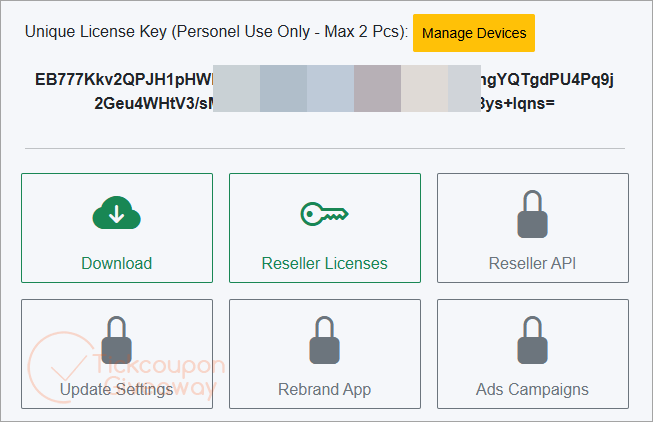Click the green cloud download icon

[x=117, y=213]
